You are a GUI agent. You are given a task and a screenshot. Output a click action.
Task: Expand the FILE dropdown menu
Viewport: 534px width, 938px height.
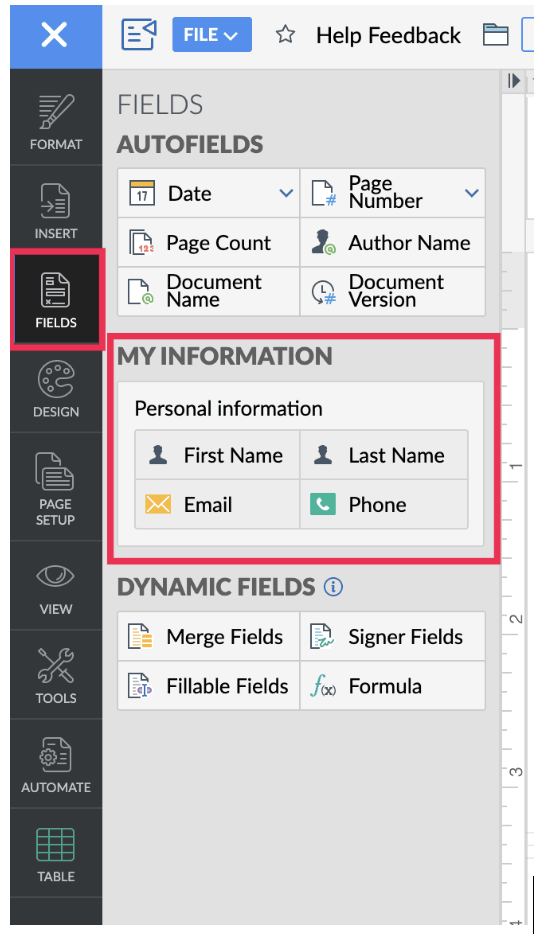(x=212, y=35)
